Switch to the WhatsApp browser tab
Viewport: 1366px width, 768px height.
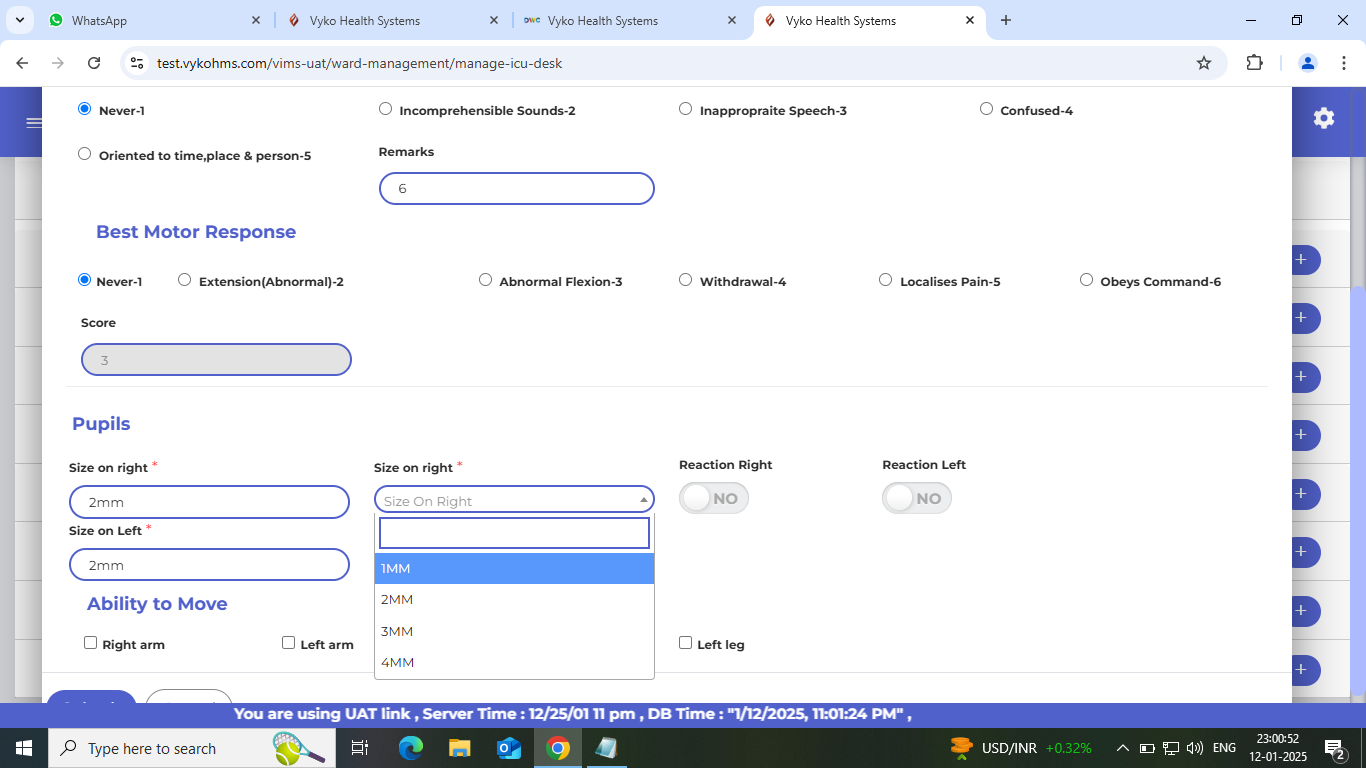[140, 20]
